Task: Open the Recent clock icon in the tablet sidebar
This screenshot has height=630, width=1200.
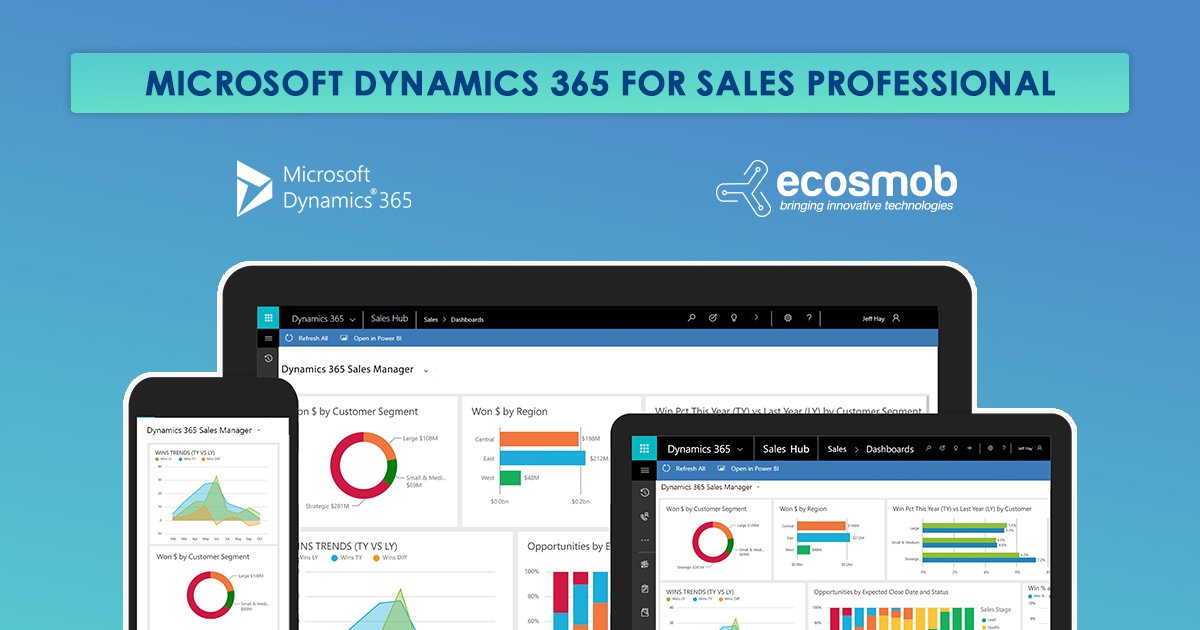Action: (x=644, y=492)
